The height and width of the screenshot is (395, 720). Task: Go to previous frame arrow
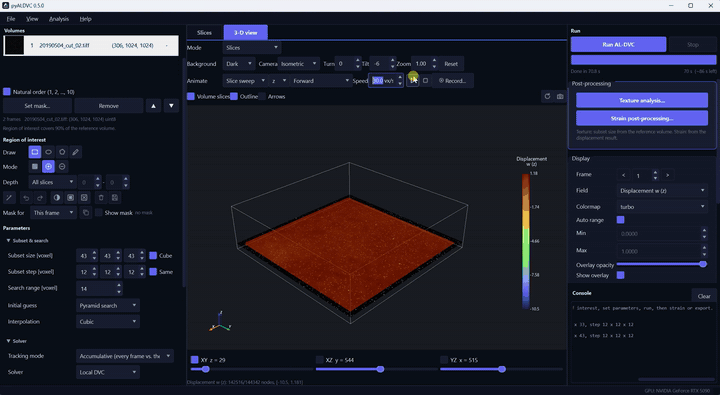click(623, 175)
